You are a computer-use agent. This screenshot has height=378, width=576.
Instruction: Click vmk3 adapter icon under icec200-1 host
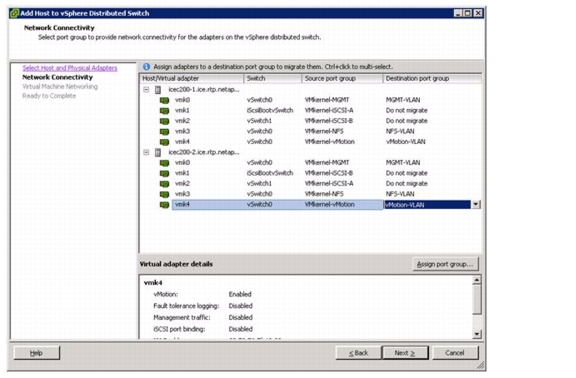pyautogui.click(x=164, y=132)
